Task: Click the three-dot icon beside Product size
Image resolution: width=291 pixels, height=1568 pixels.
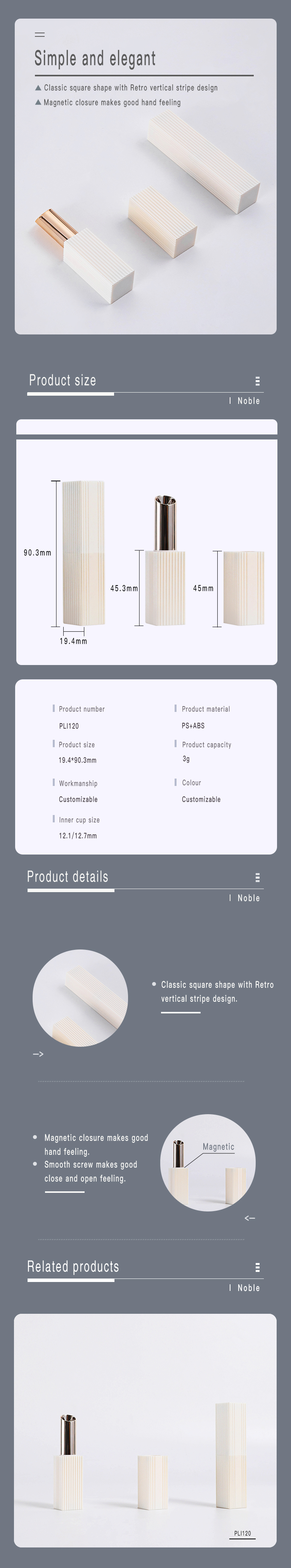Action: (258, 381)
